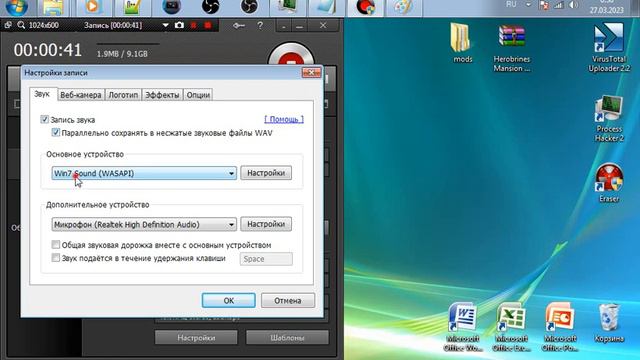The image size is (640, 360).
Task: Open the Помощь help link
Action: pyautogui.click(x=284, y=119)
